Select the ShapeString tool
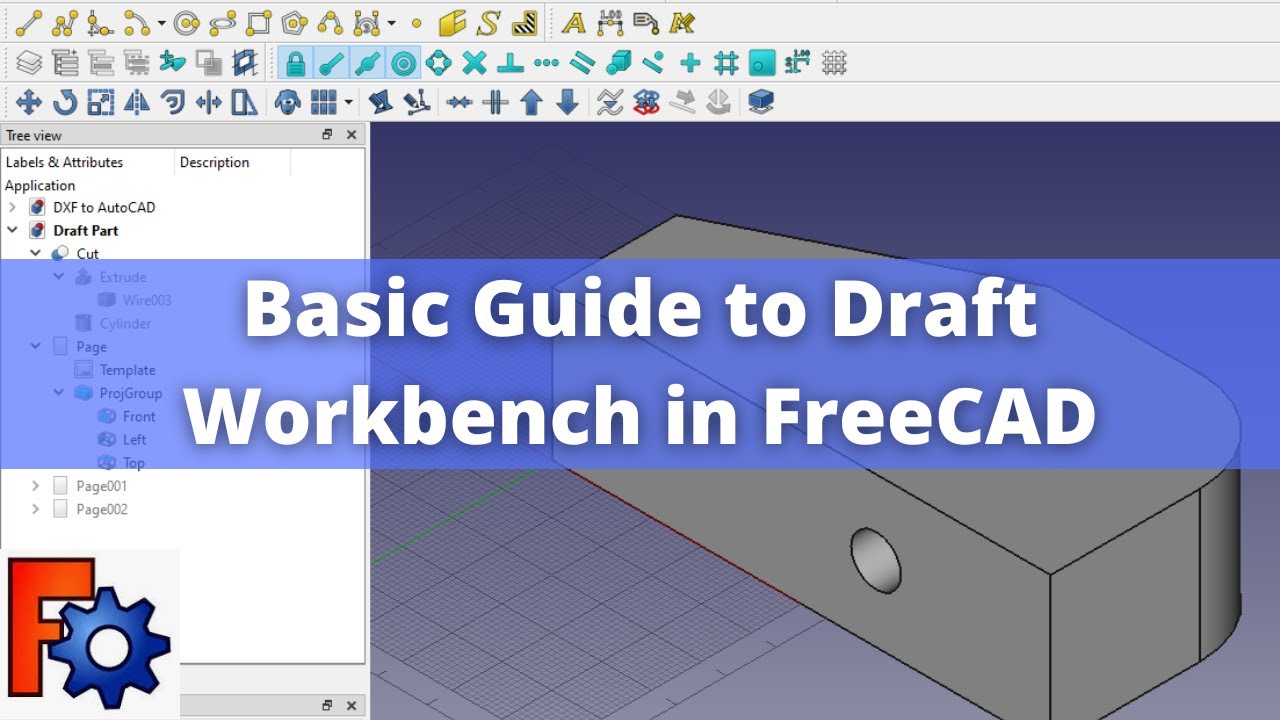This screenshot has height=720, width=1280. click(x=488, y=22)
